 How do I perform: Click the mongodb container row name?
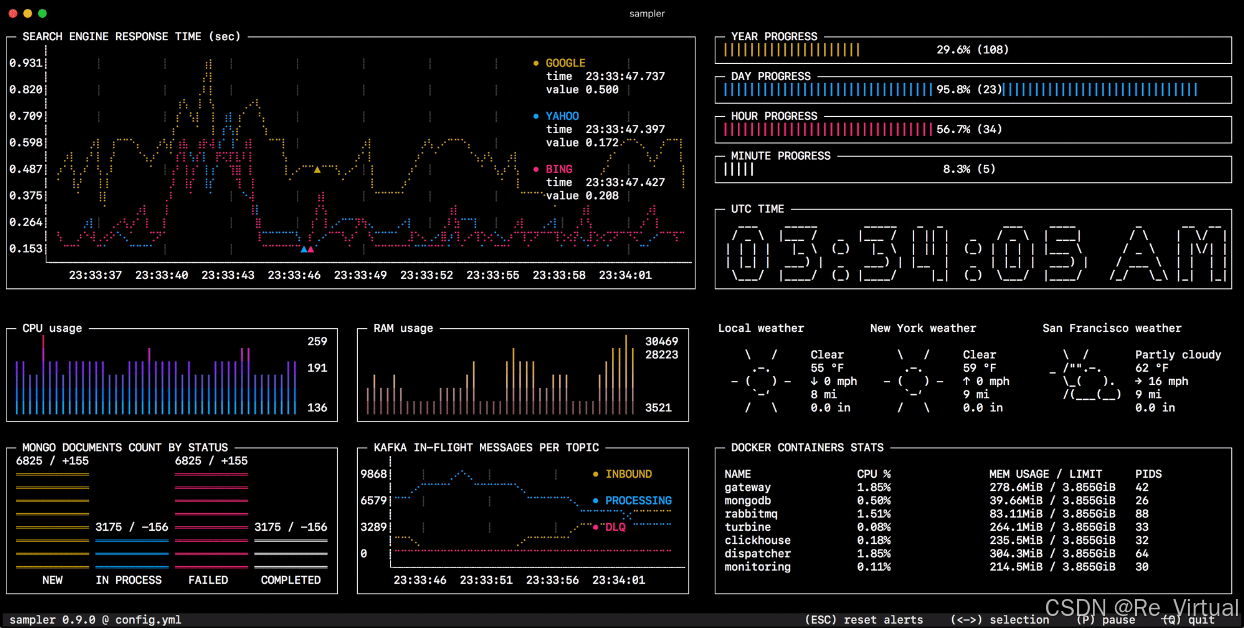748,500
